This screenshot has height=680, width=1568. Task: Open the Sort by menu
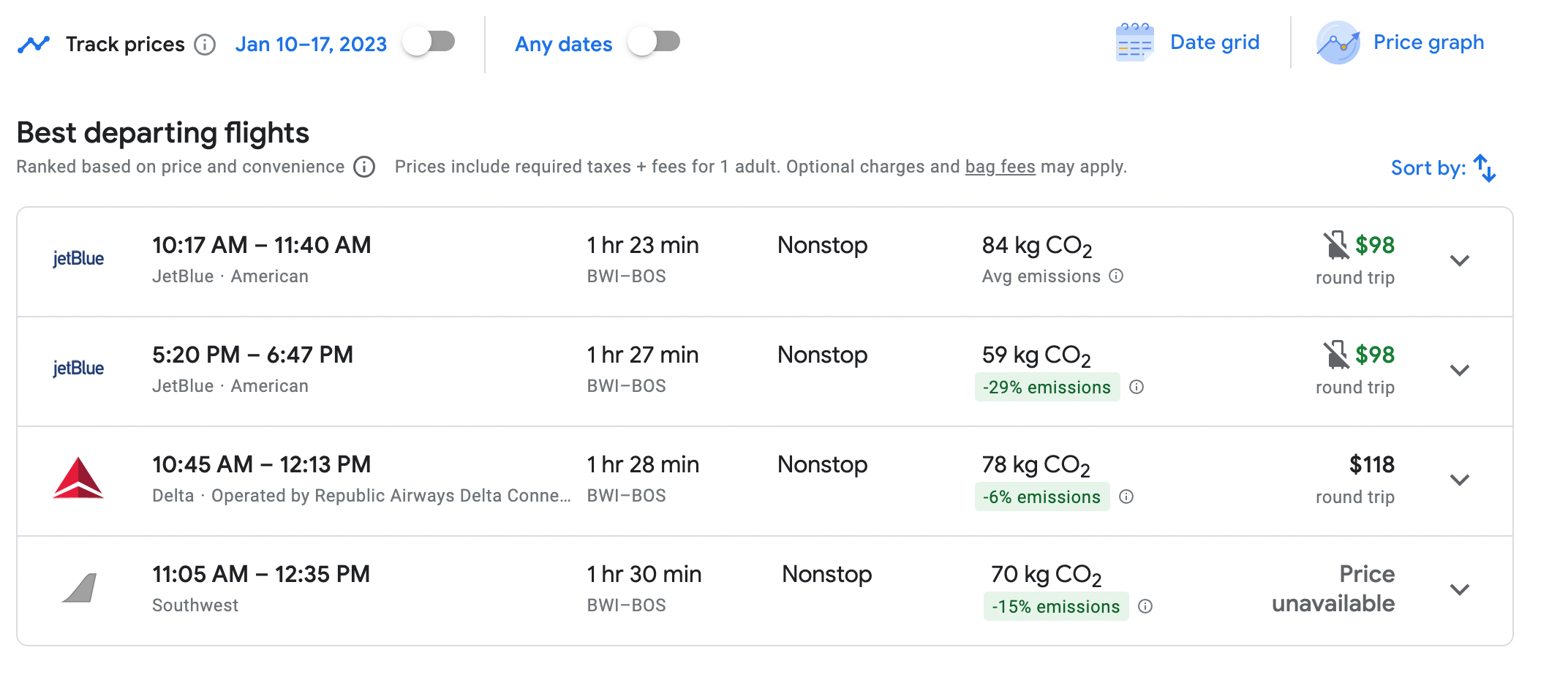(x=1428, y=168)
